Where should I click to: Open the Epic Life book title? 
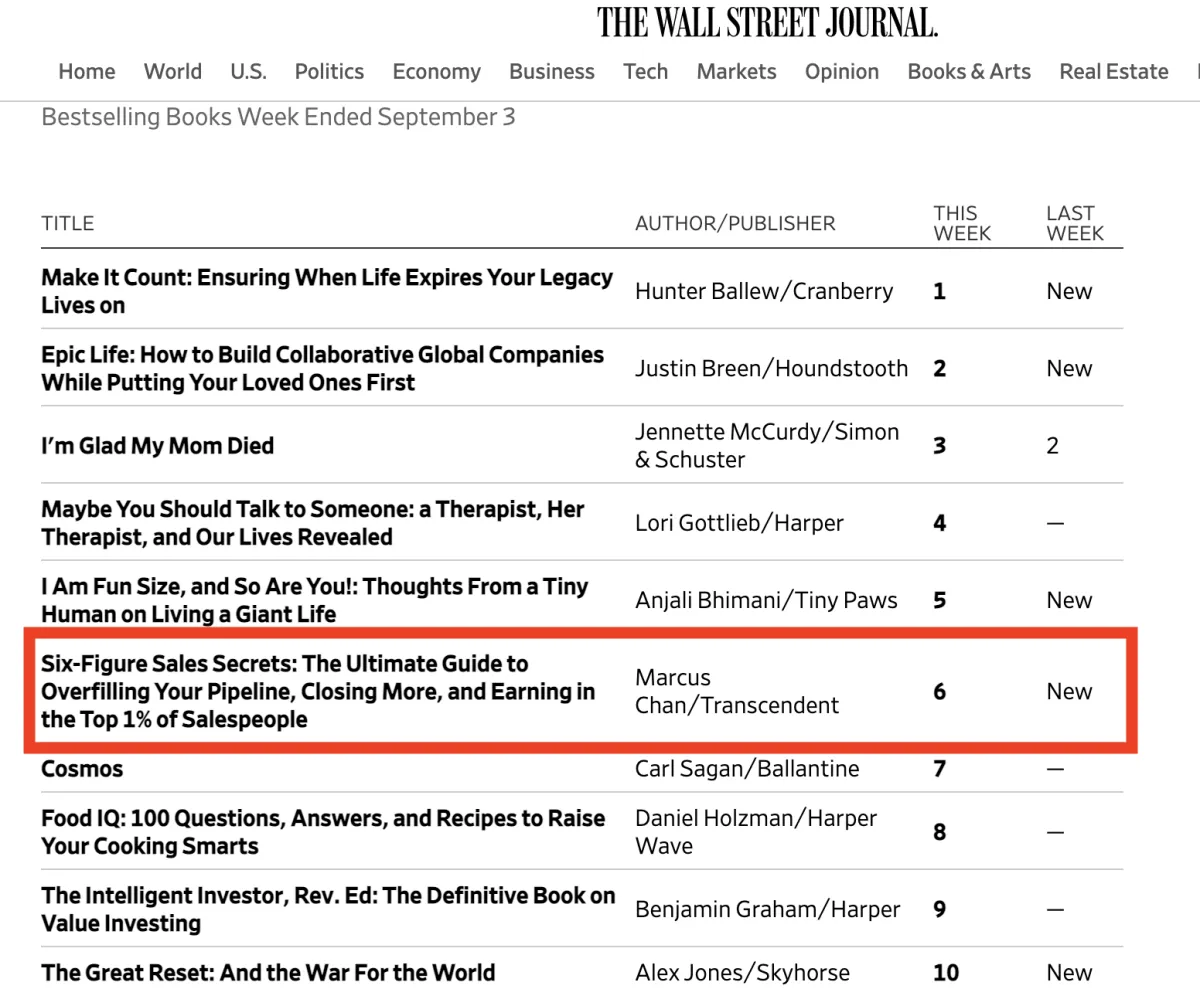[x=323, y=368]
